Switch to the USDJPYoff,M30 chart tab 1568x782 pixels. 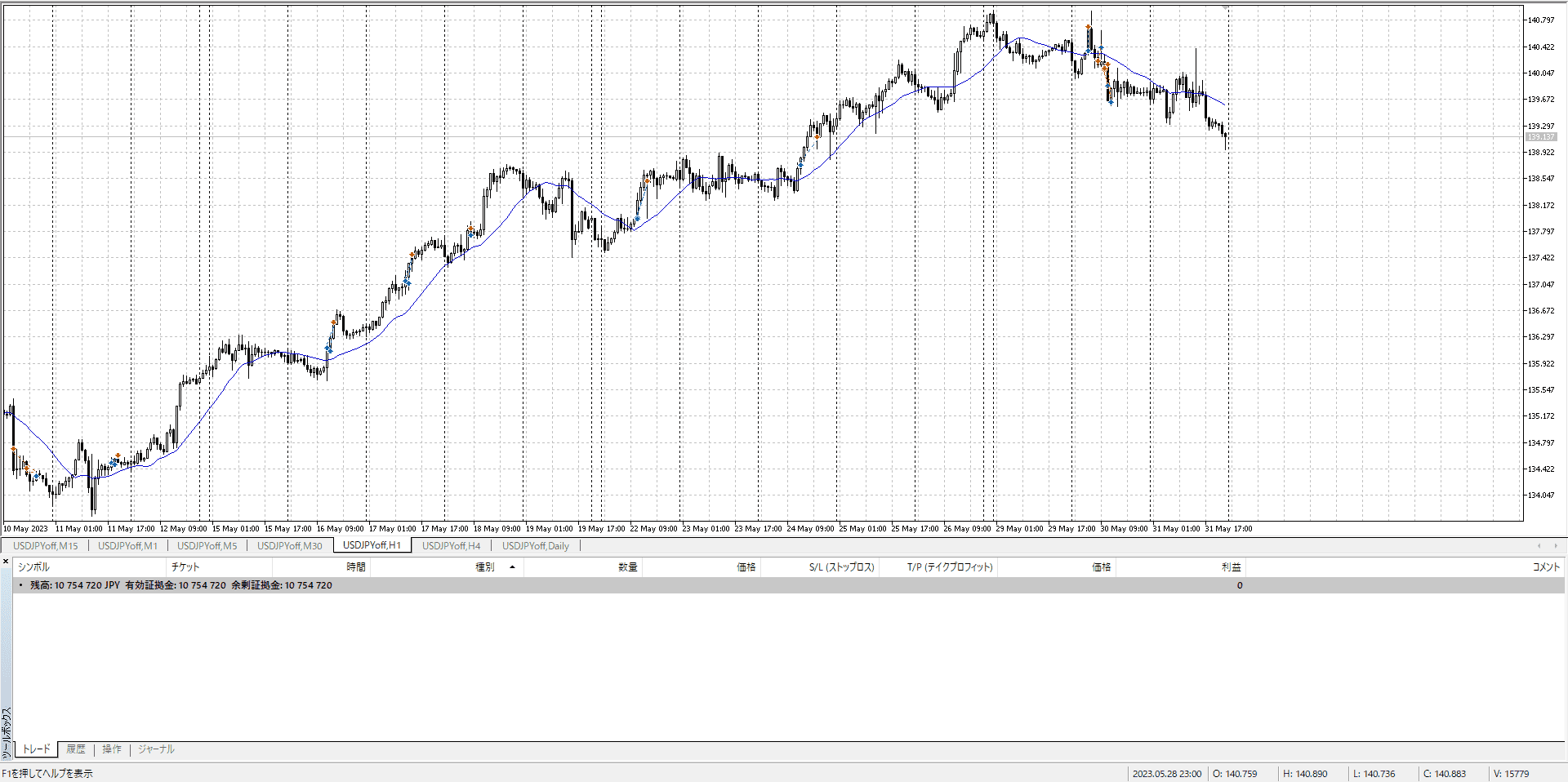click(x=289, y=546)
